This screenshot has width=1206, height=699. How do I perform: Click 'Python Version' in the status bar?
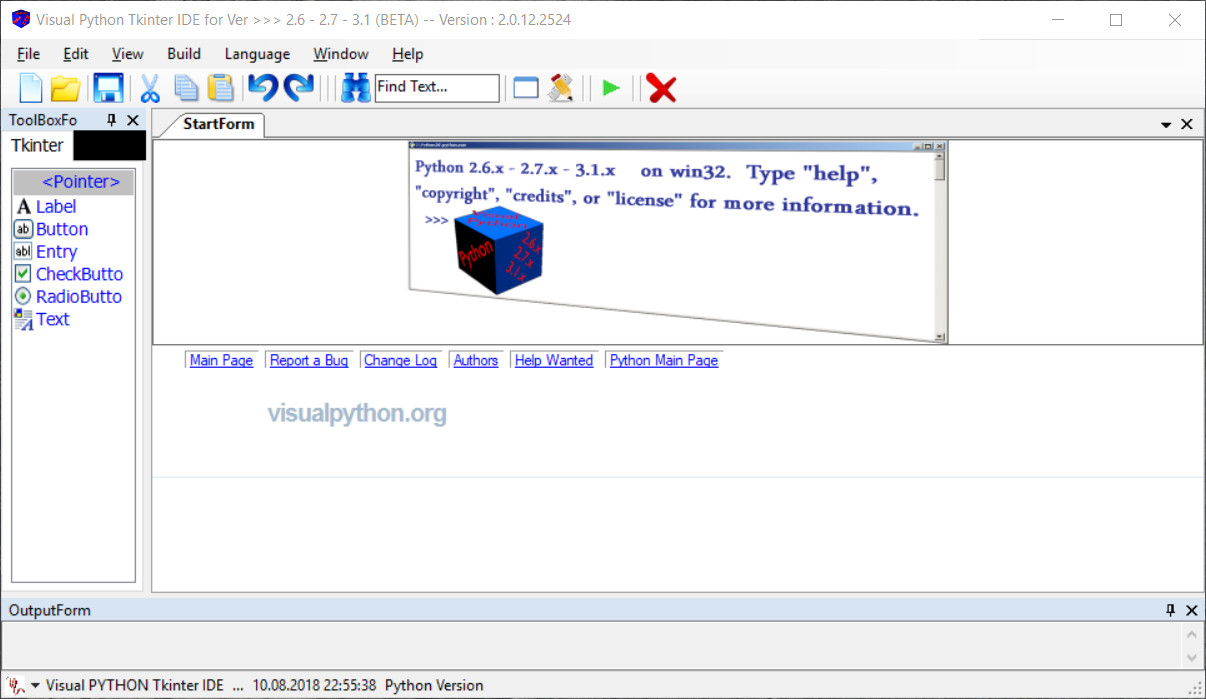click(434, 685)
